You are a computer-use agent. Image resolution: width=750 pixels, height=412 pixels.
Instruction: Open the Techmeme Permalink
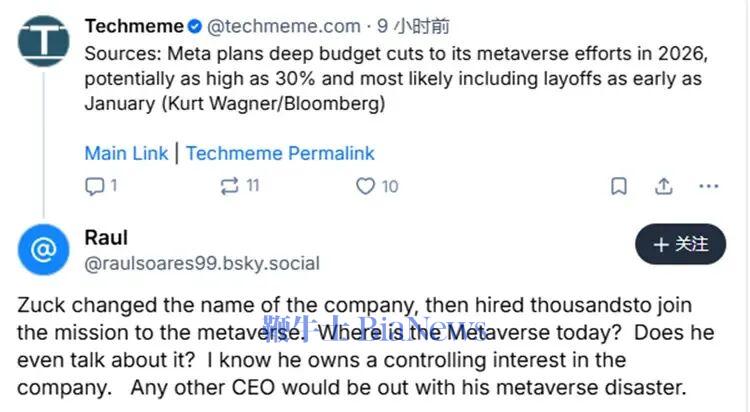pyautogui.click(x=280, y=153)
